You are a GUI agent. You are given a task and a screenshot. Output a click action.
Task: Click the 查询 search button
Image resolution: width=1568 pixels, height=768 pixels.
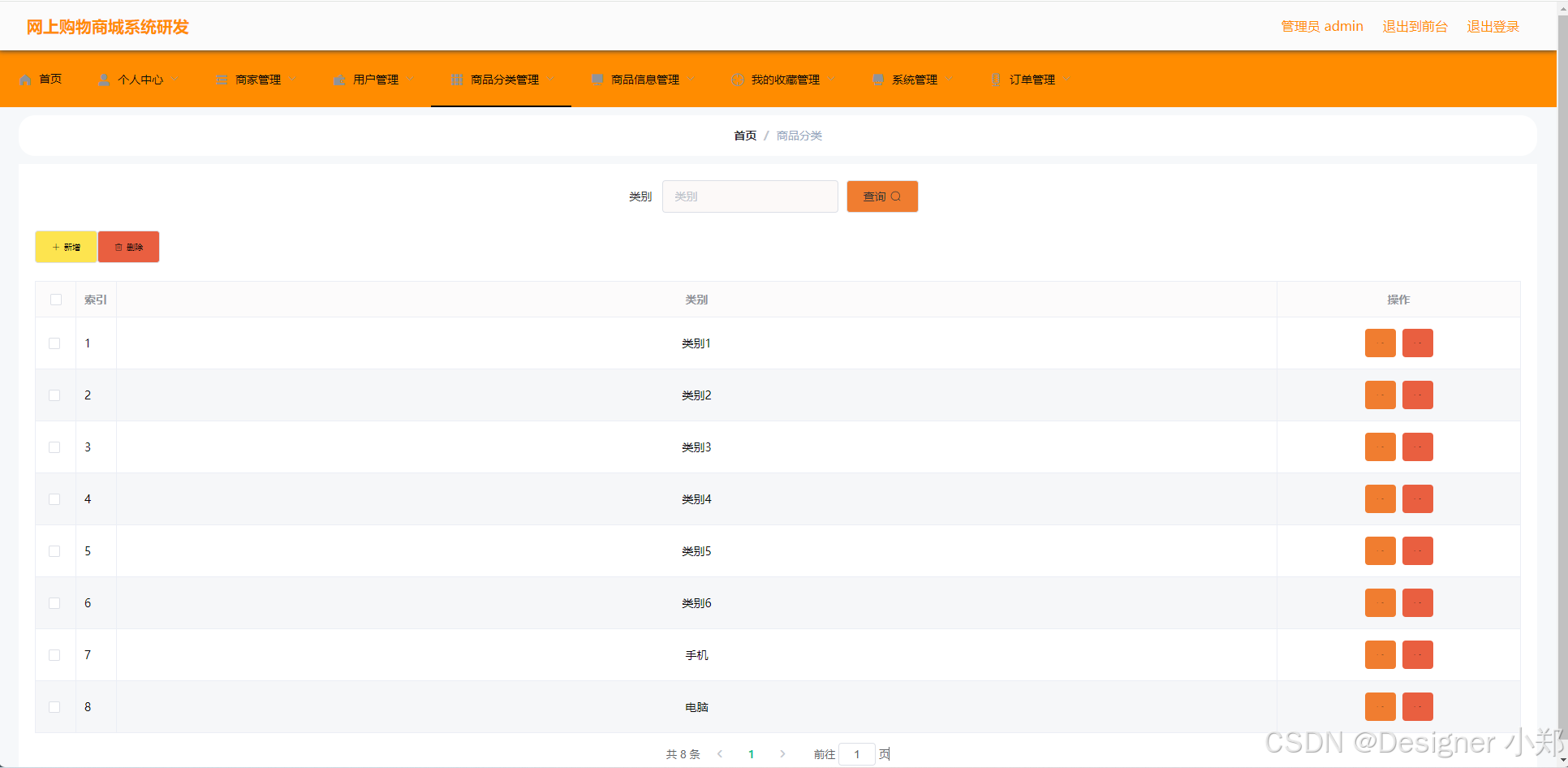(x=882, y=196)
